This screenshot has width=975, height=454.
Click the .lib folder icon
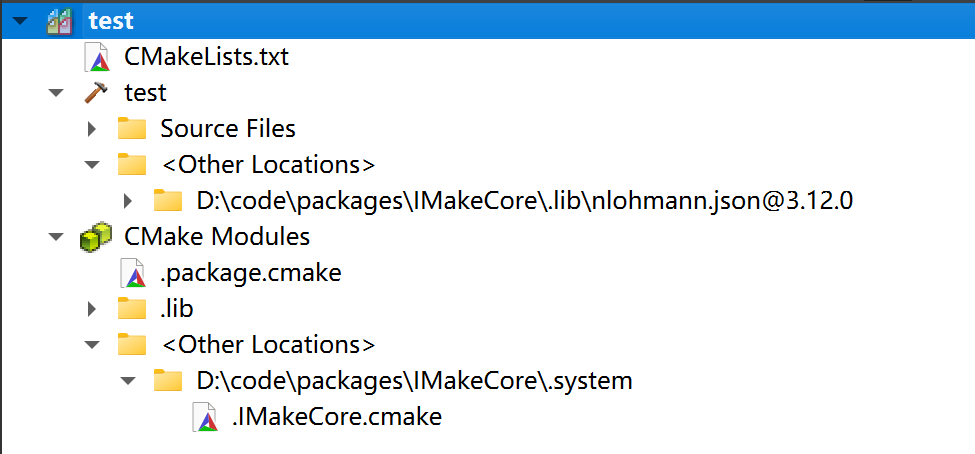tap(132, 309)
